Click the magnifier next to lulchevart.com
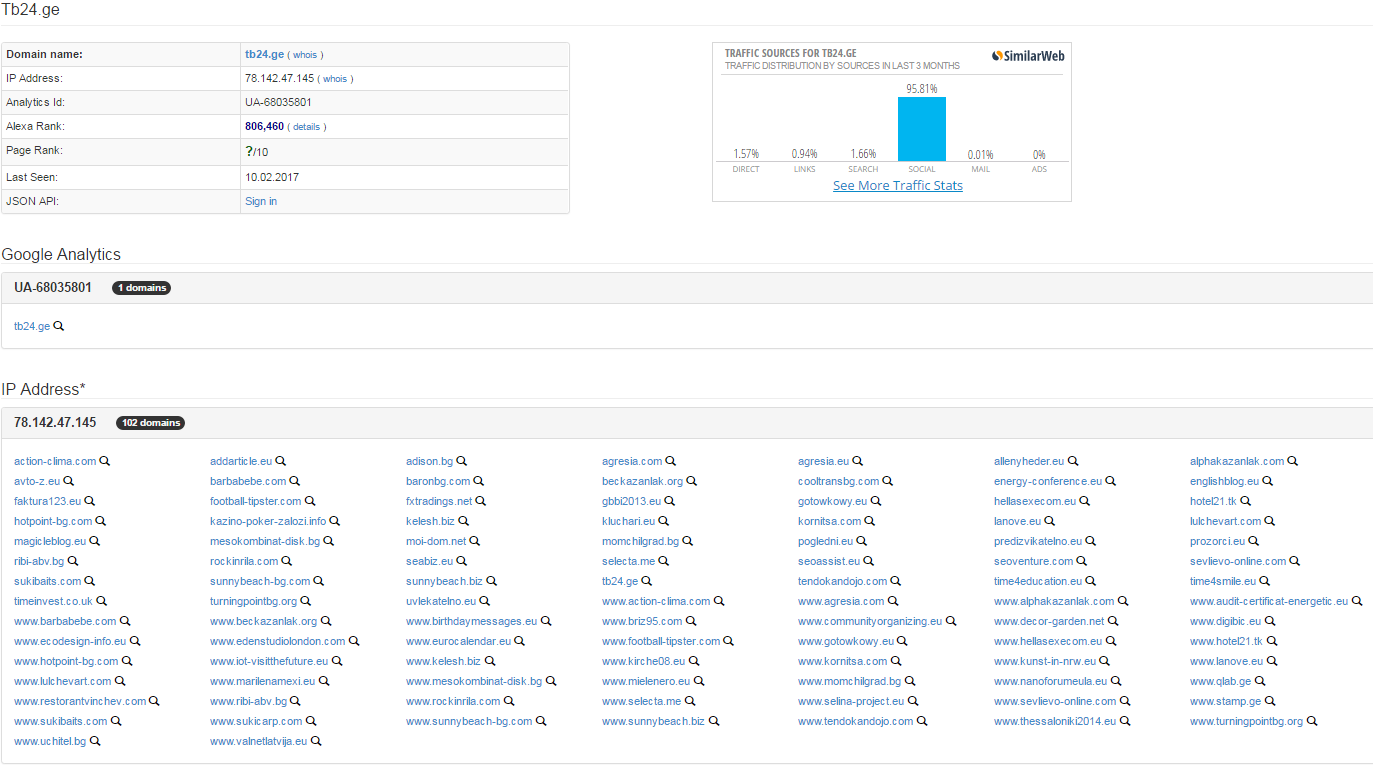 [1270, 521]
